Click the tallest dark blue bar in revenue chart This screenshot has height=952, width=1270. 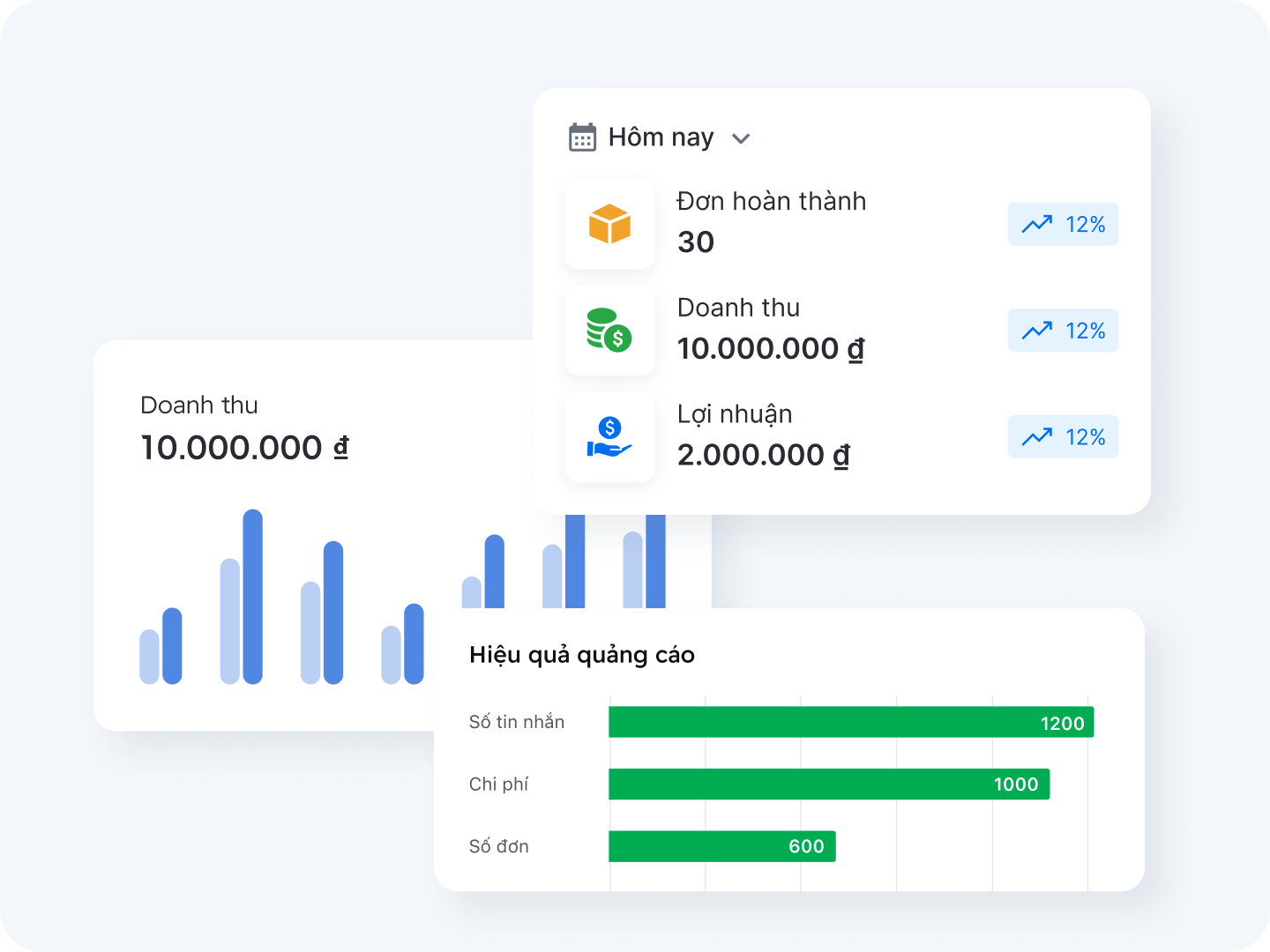pyautogui.click(x=253, y=597)
